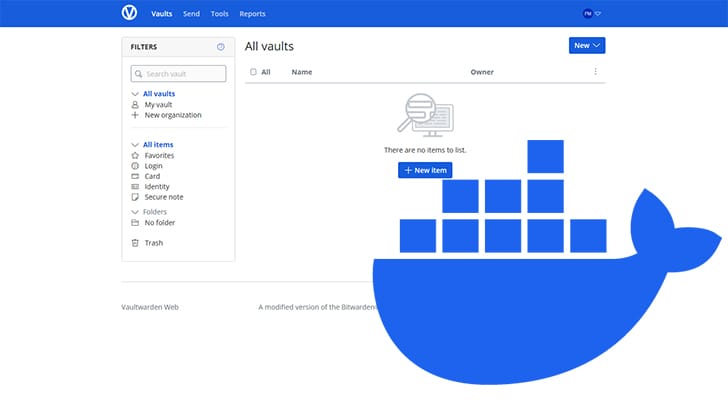This screenshot has height=400, width=728.
Task: Filter by Secure note items
Action: coord(164,197)
